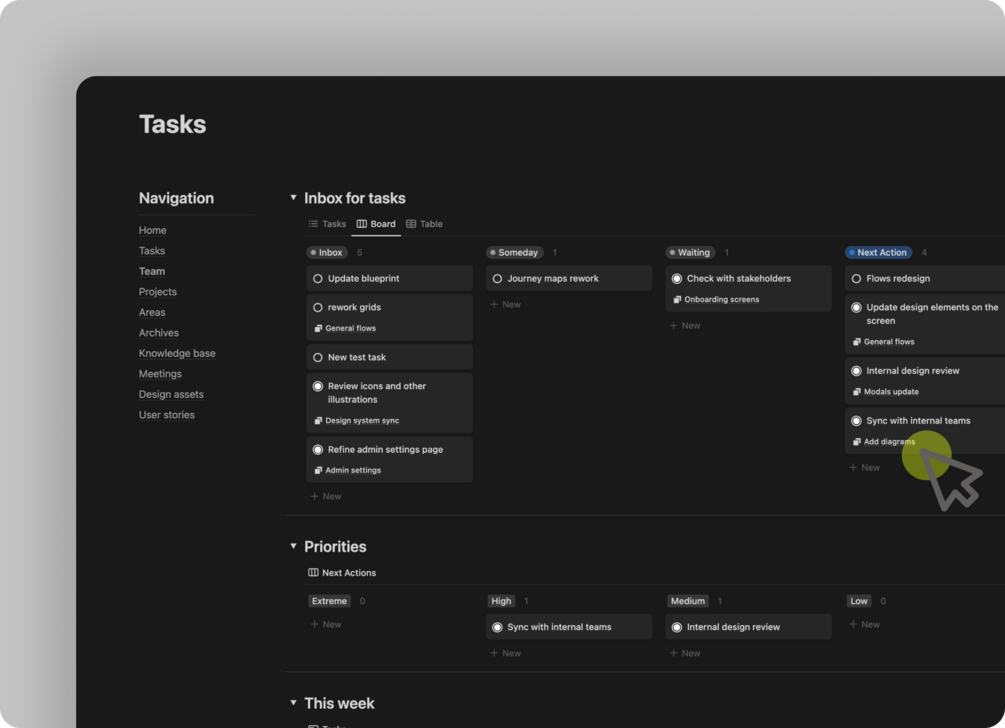Click the Modals update project icon
1005x728 pixels.
pos(857,392)
